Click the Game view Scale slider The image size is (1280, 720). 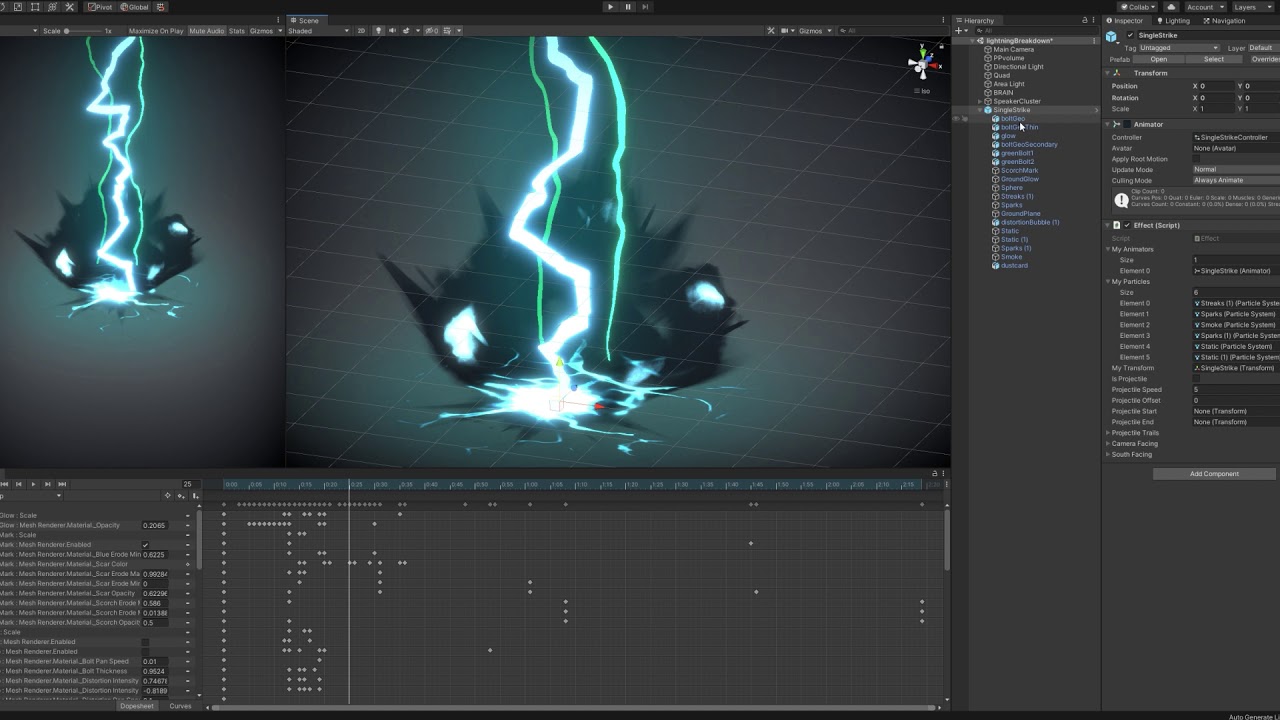[68, 31]
